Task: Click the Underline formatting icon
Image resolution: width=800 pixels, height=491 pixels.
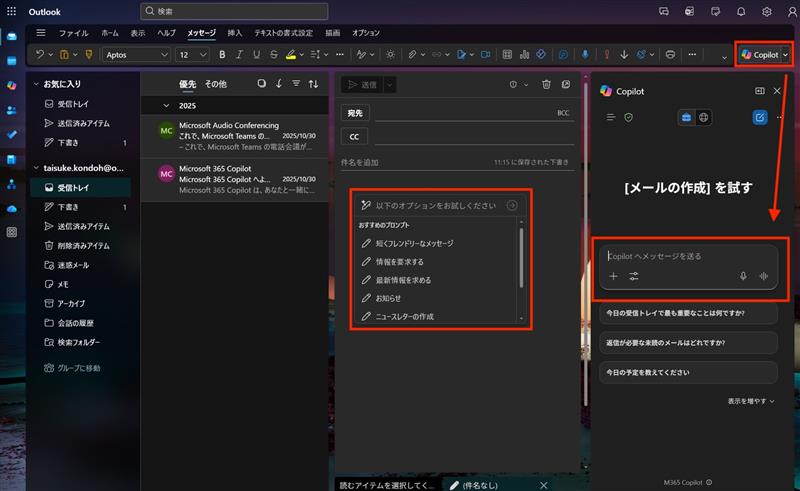Action: (x=256, y=54)
